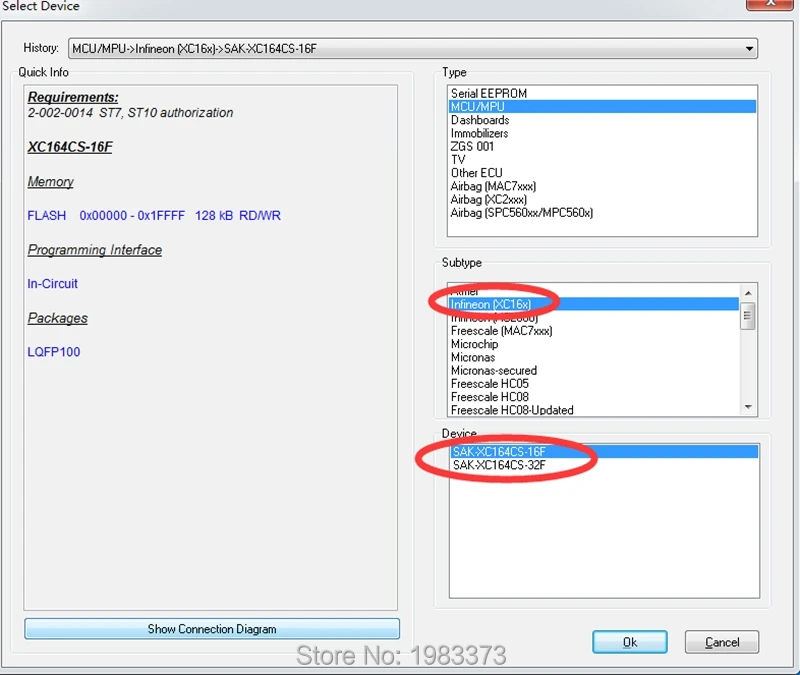Select SAK-XC164CS-32F device
Screen dimensions: 800x675
tap(604, 465)
